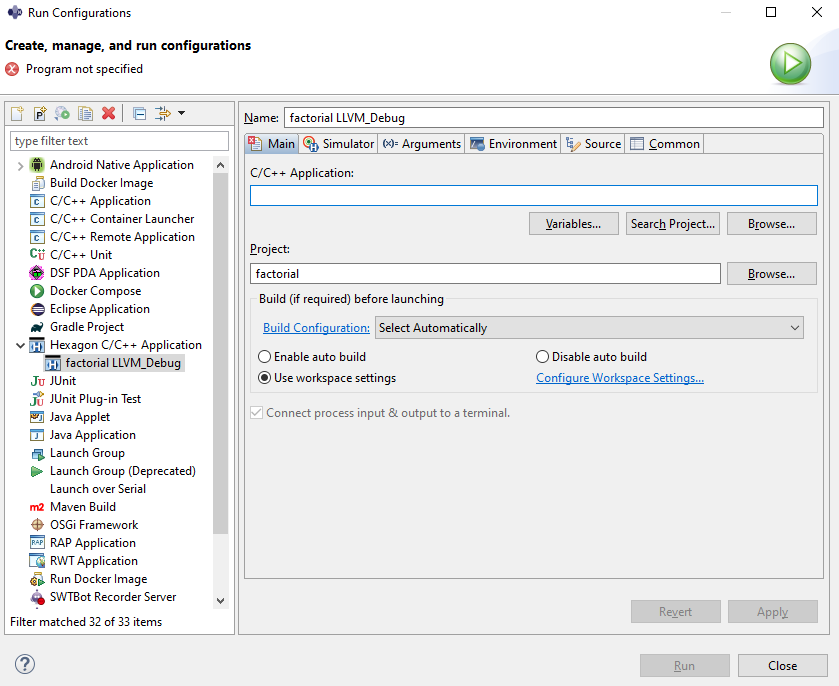Screen dimensions: 839x686
Task: Select the DSF PDA Application icon
Action: (x=37, y=273)
